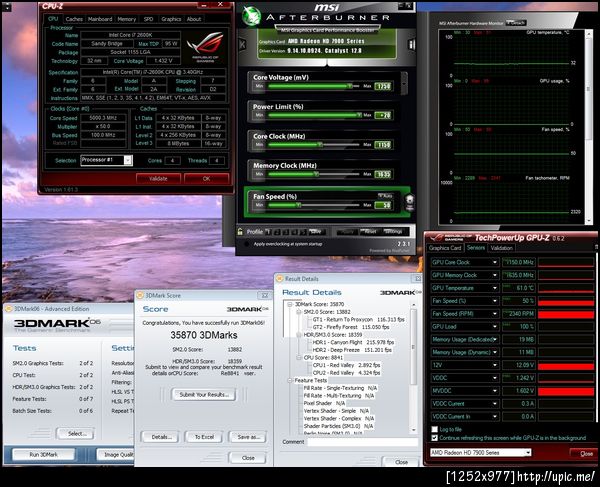Click the Core Clock value box 1150
Screen dimensions: 600x487
[383, 145]
